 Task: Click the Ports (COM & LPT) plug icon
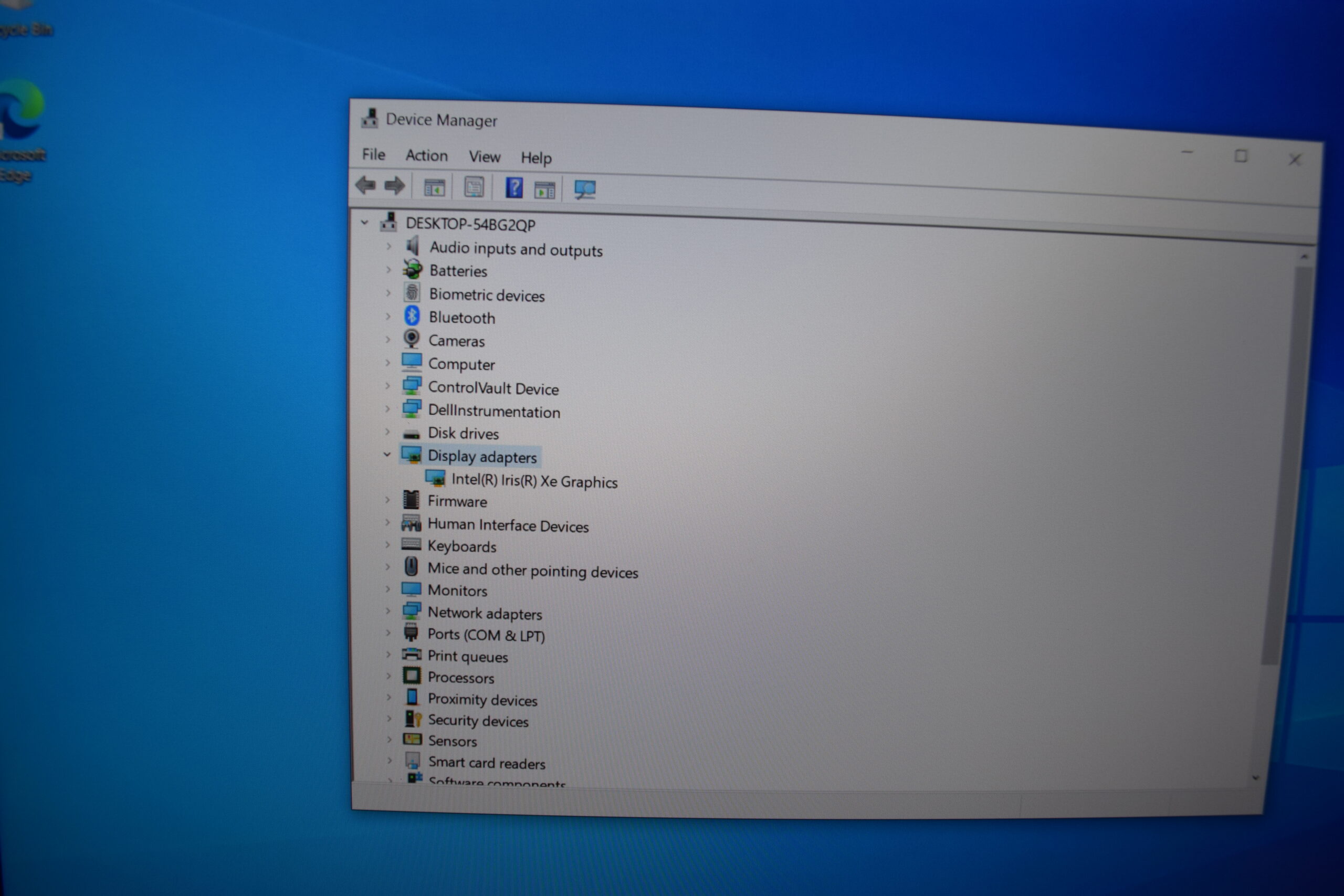click(x=411, y=632)
